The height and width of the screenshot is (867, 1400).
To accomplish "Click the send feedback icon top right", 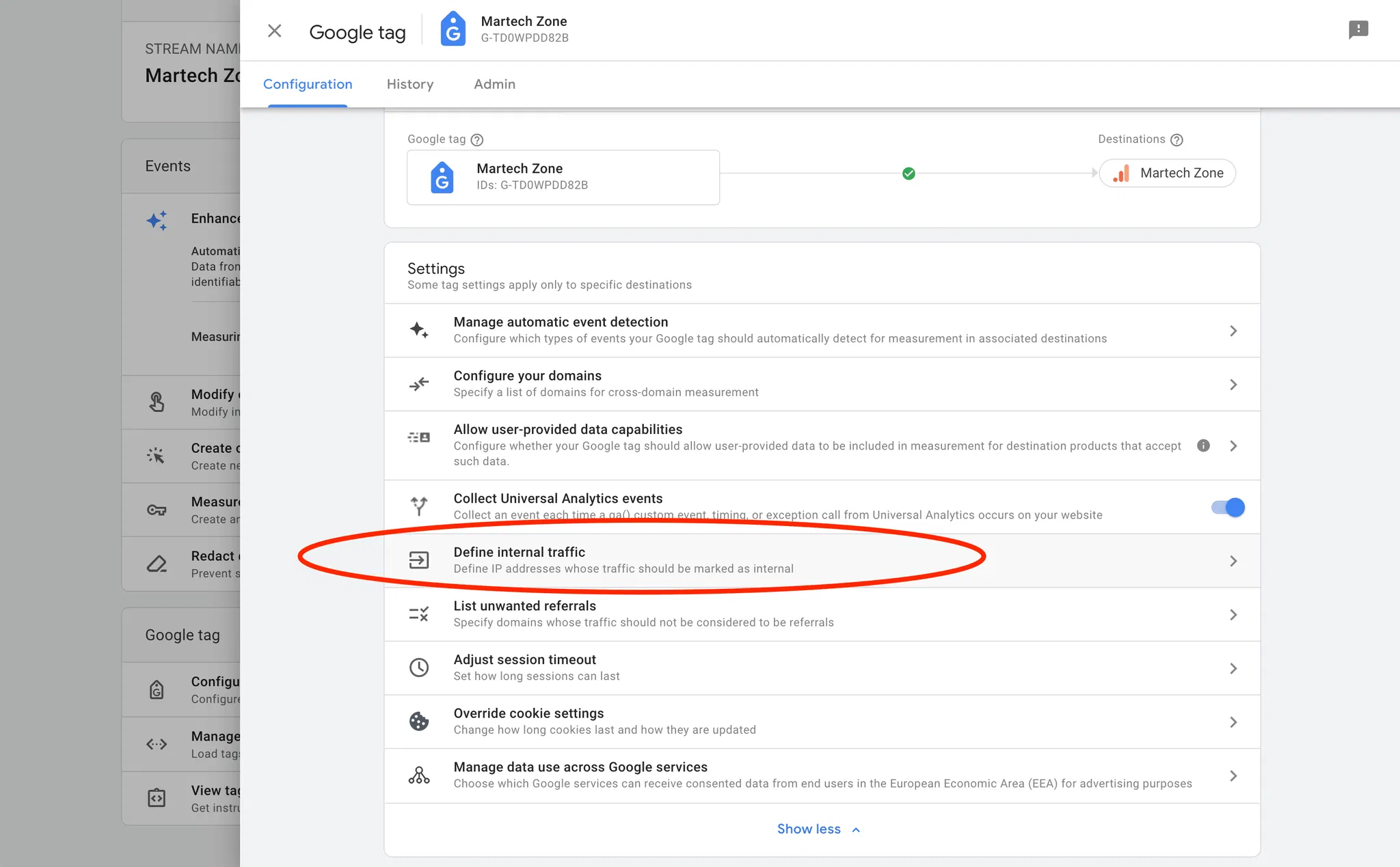I will pyautogui.click(x=1358, y=29).
